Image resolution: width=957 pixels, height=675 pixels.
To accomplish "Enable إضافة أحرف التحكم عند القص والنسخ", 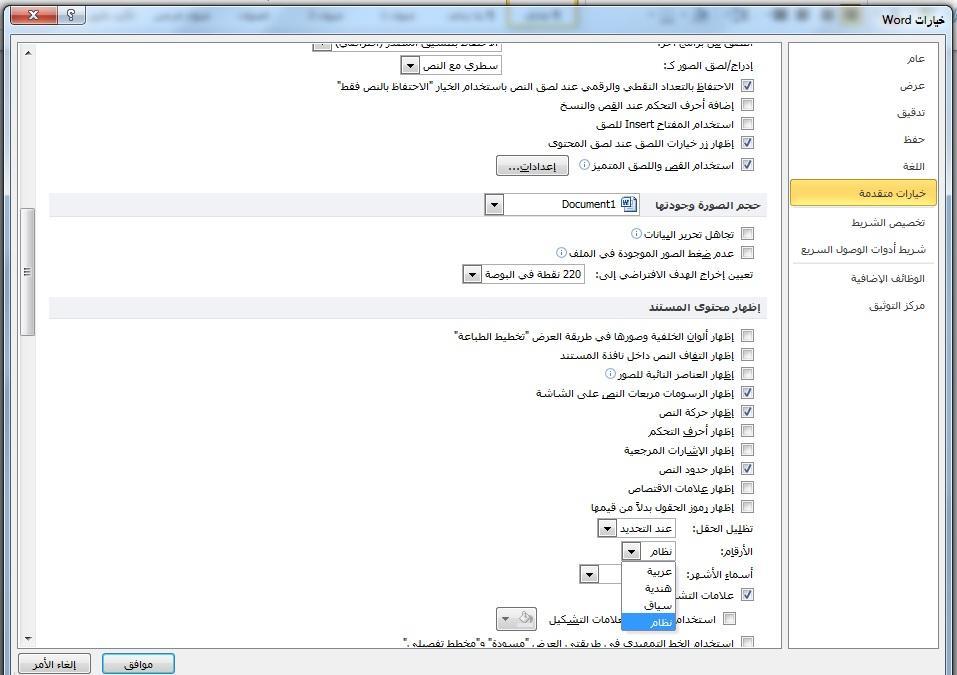I will tap(747, 105).
